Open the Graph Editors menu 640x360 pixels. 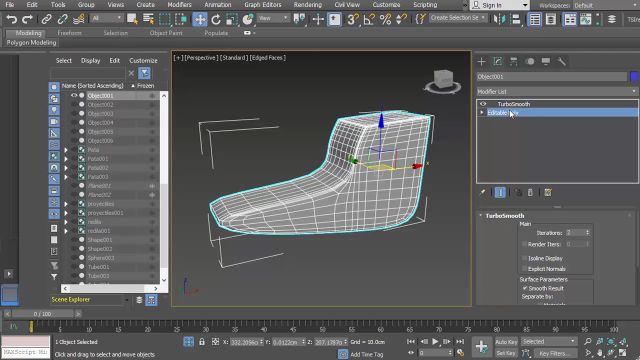tap(263, 5)
